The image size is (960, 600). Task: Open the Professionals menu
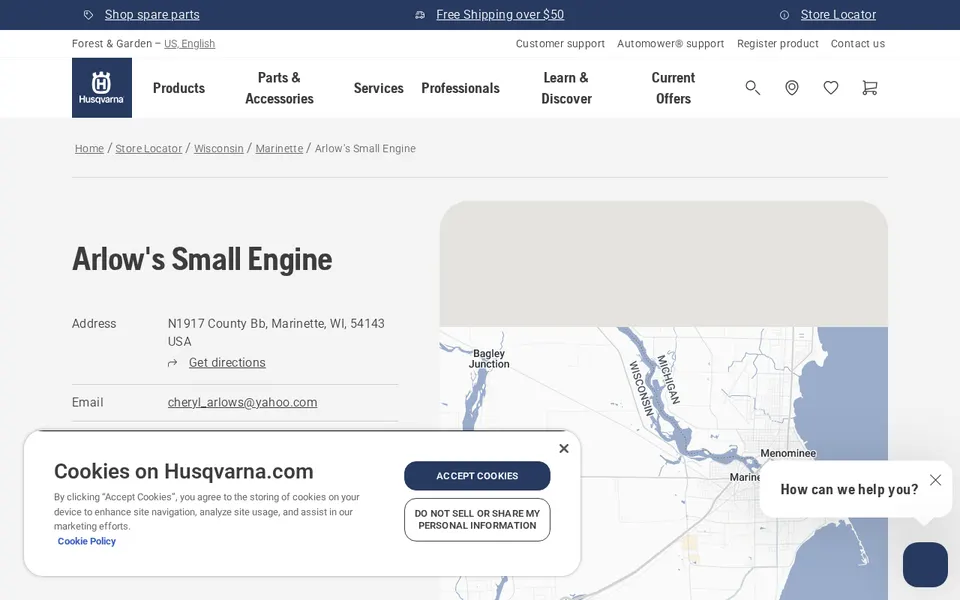tap(460, 88)
